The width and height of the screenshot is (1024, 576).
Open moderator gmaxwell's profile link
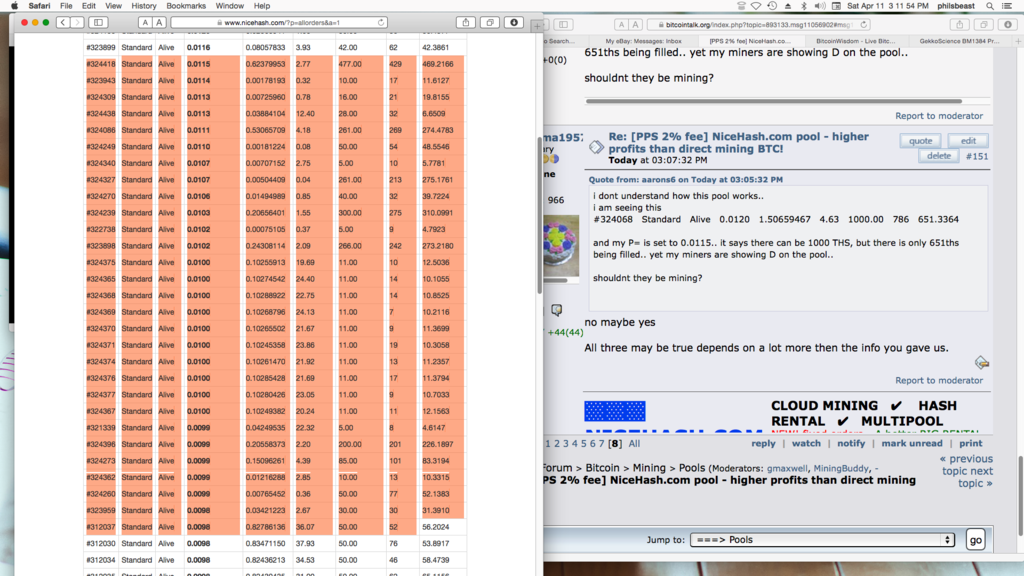(x=786, y=468)
